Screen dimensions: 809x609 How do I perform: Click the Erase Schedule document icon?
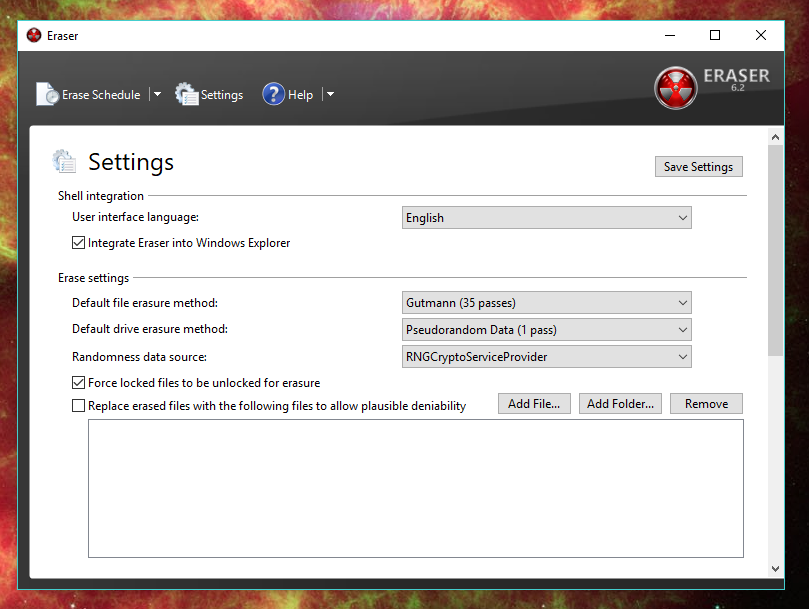coord(47,94)
